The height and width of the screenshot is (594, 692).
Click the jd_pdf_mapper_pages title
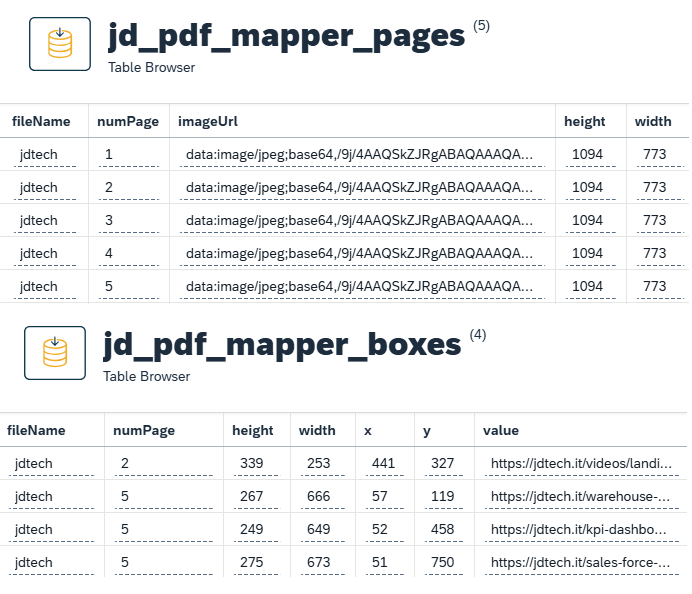[x=286, y=36]
